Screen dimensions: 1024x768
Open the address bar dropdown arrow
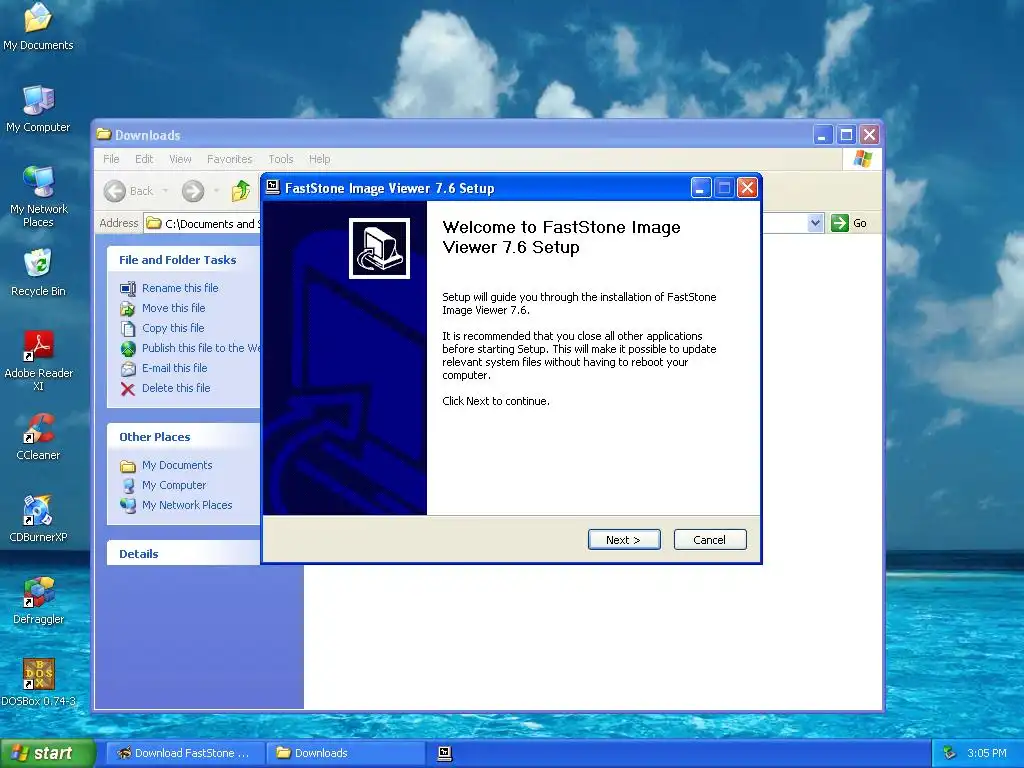coord(815,223)
